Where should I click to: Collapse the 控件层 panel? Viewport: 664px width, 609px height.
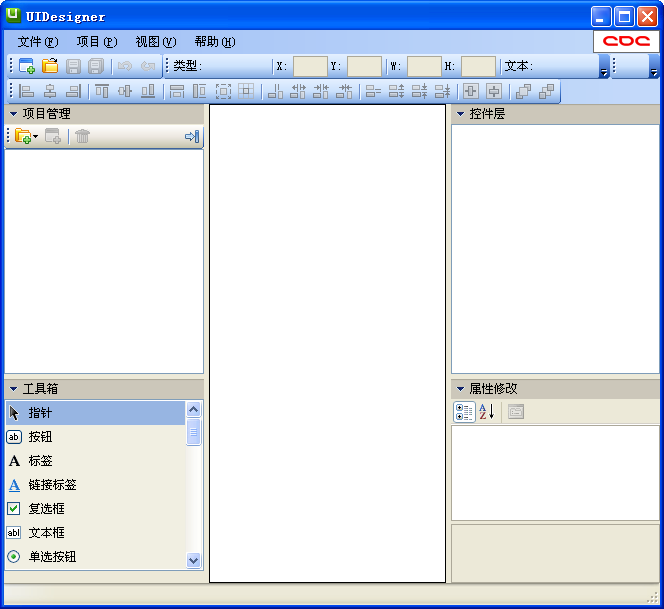coord(461,114)
